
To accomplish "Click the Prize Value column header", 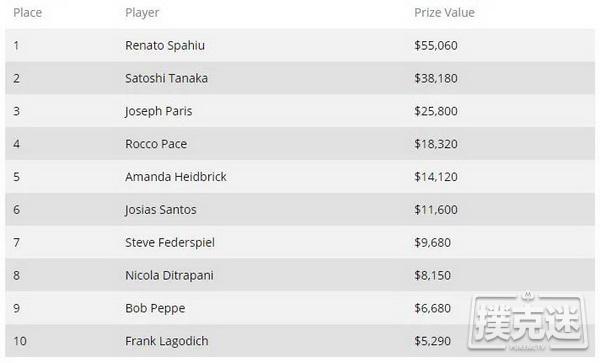I will pos(445,13).
